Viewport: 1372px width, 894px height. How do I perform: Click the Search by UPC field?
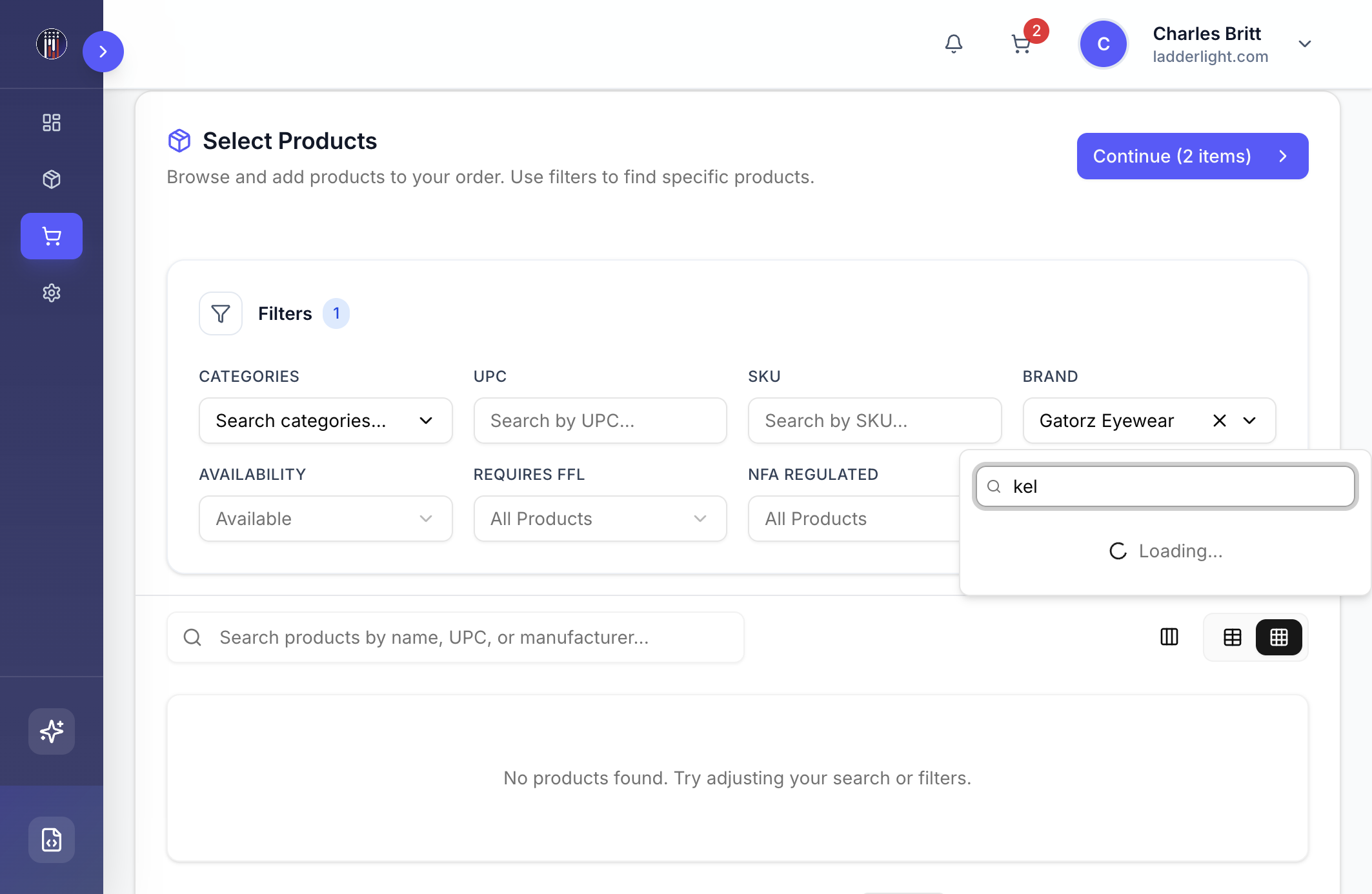tap(600, 421)
